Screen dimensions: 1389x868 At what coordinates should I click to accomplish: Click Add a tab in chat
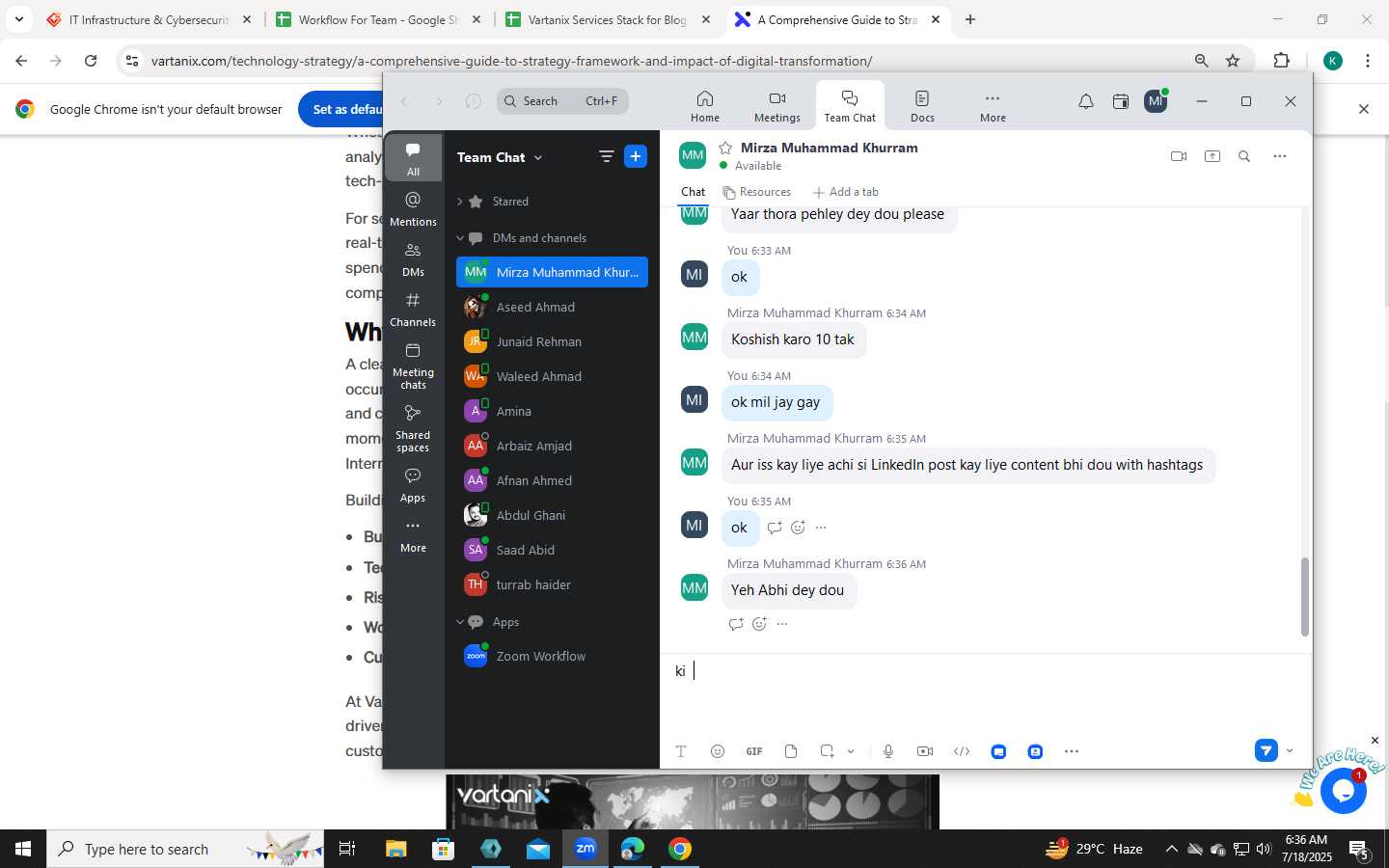click(845, 192)
